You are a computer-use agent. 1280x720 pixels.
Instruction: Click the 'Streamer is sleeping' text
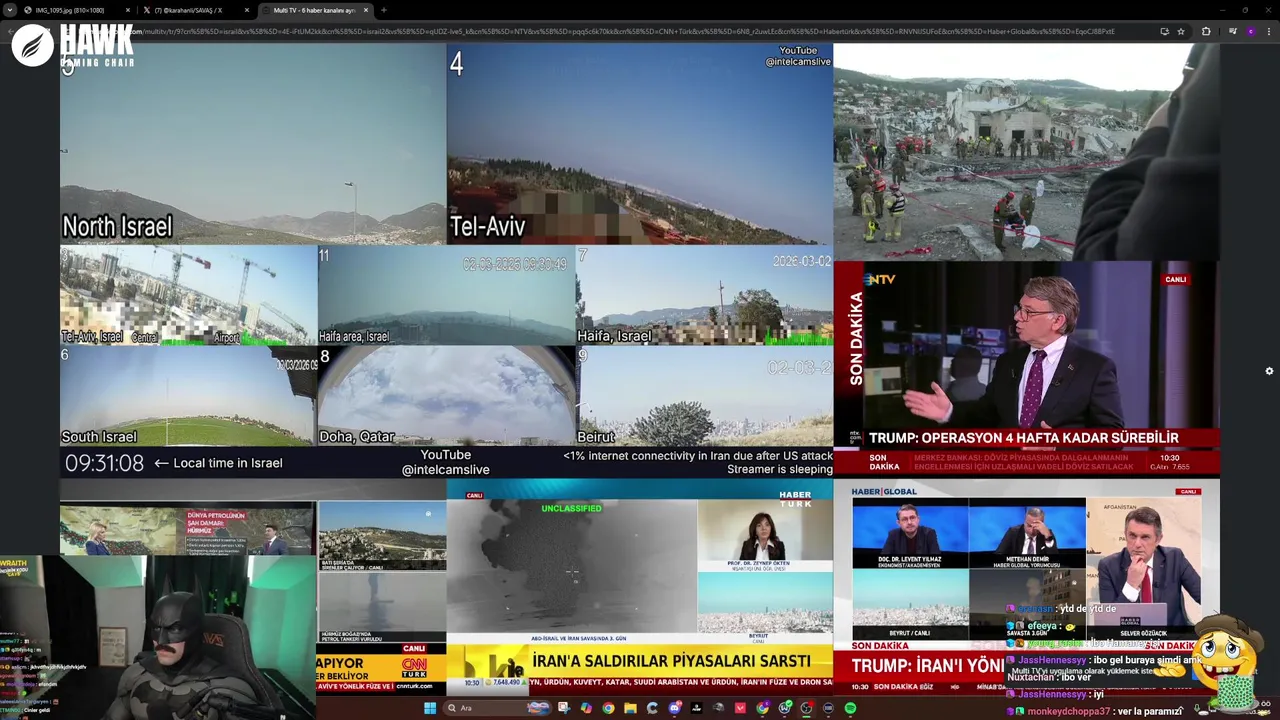(x=780, y=469)
